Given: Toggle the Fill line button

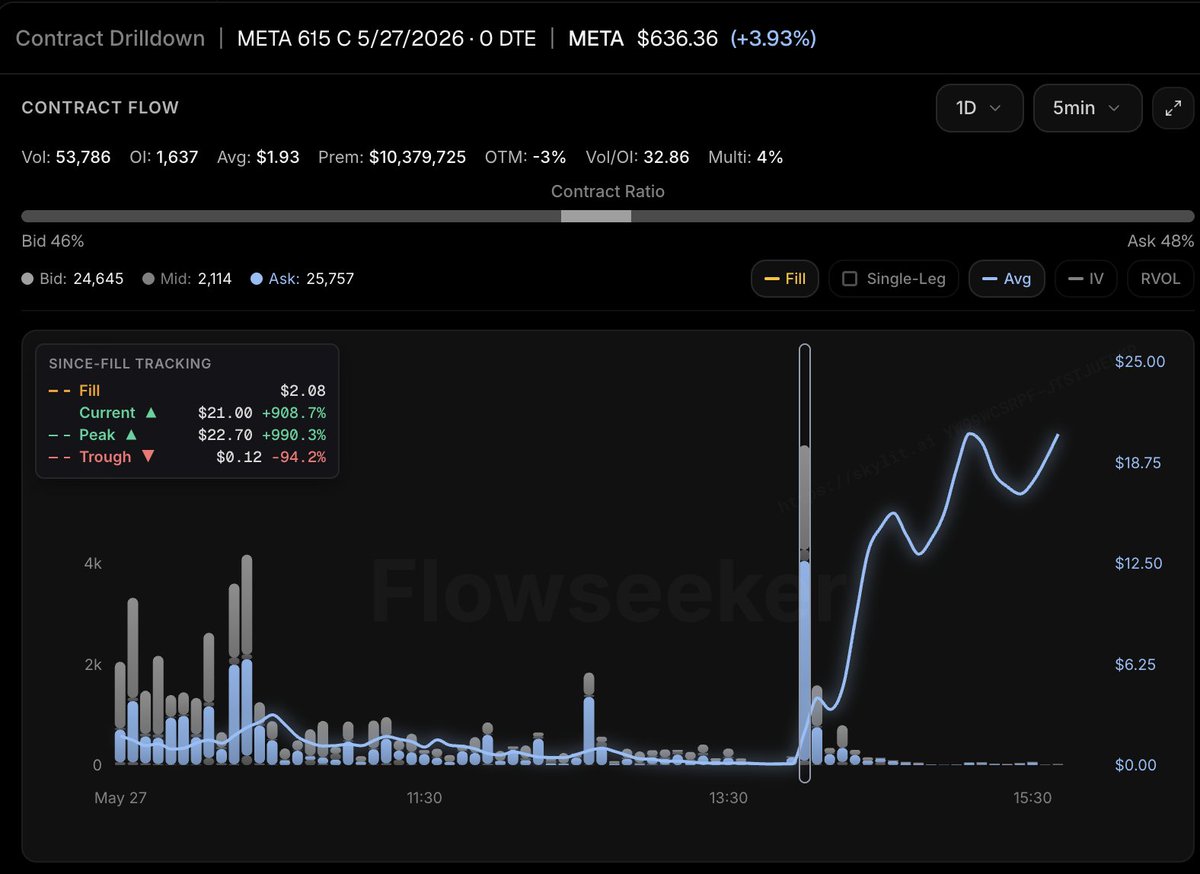Looking at the screenshot, I should (x=785, y=279).
